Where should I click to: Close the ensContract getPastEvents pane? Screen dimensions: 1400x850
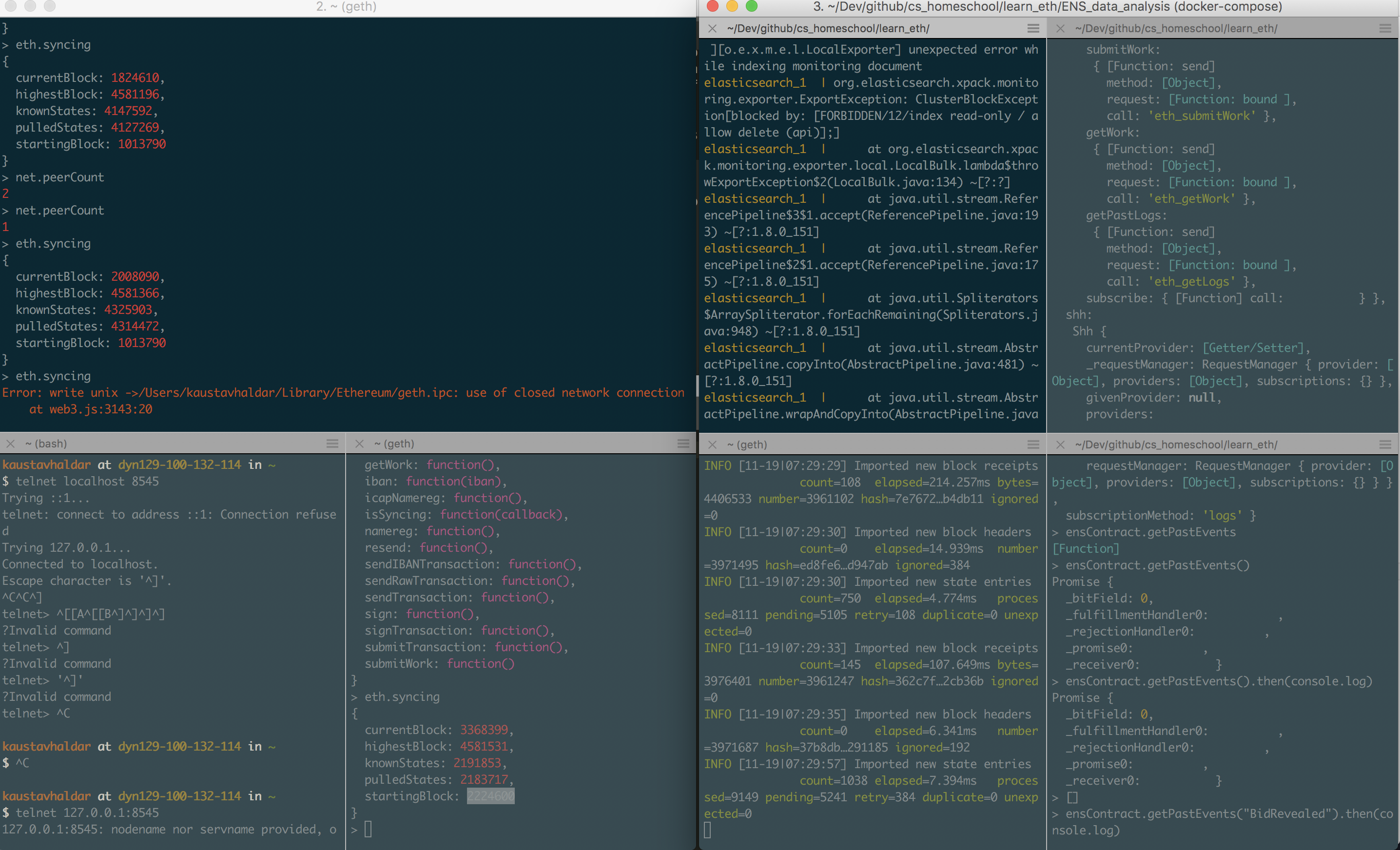1060,445
